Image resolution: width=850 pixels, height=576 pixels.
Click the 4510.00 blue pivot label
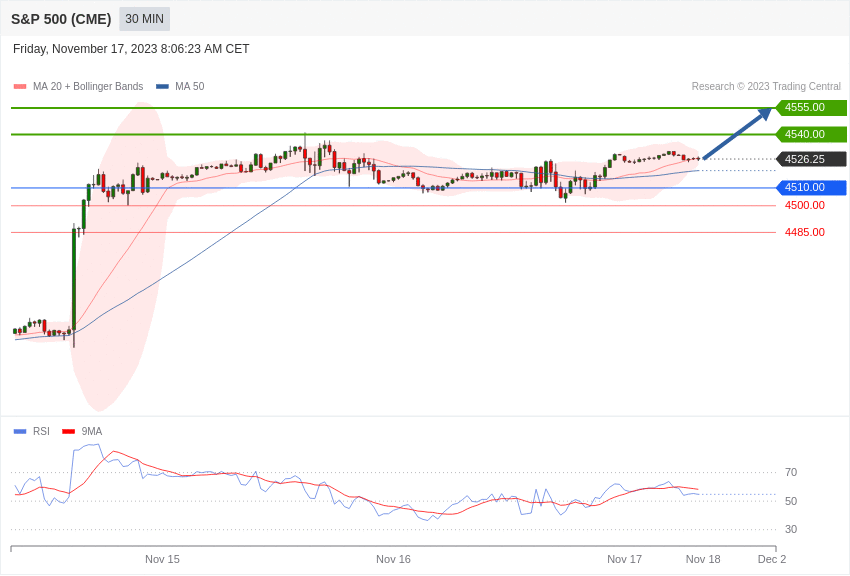[x=811, y=187]
